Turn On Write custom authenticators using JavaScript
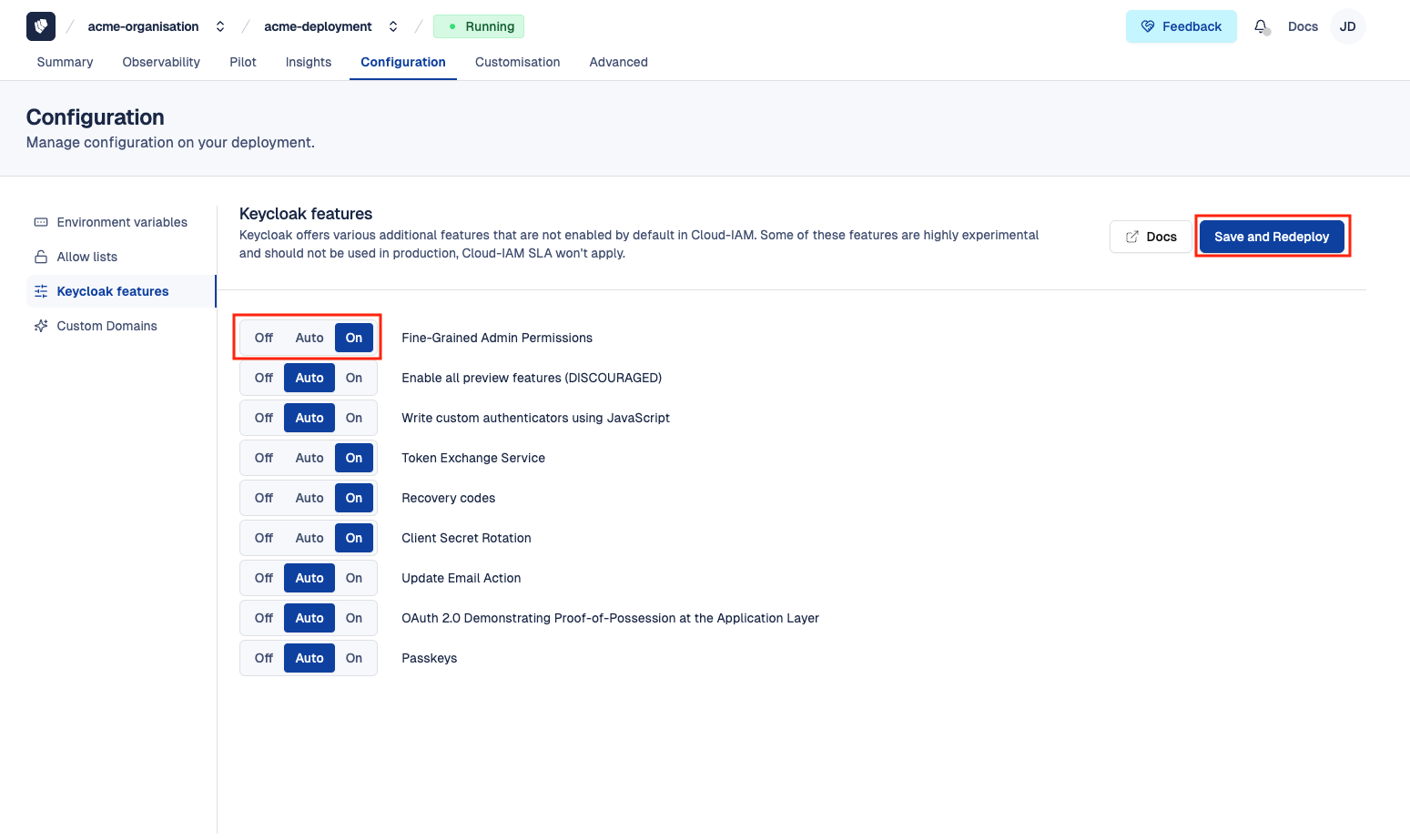The height and width of the screenshot is (840, 1410). tap(354, 418)
